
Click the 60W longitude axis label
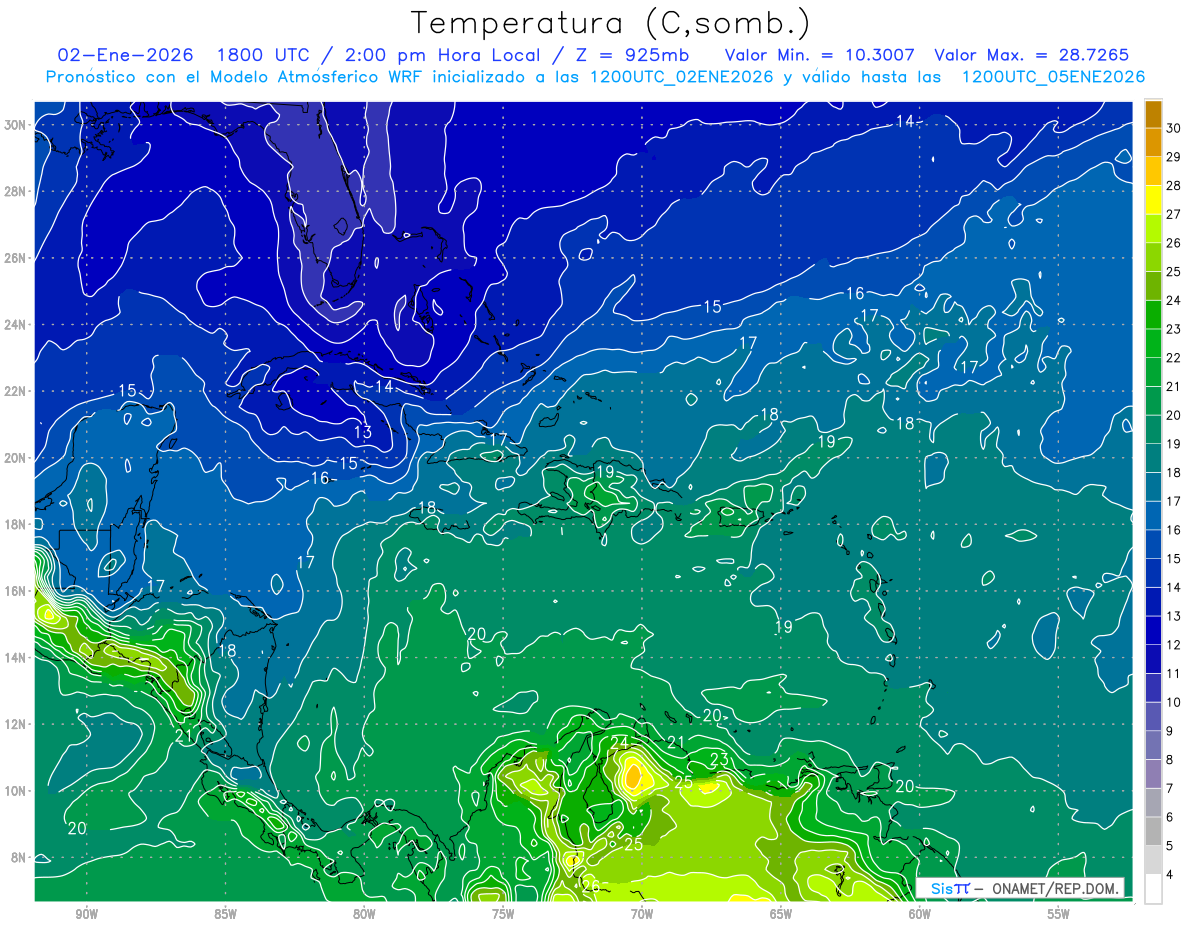click(x=920, y=914)
